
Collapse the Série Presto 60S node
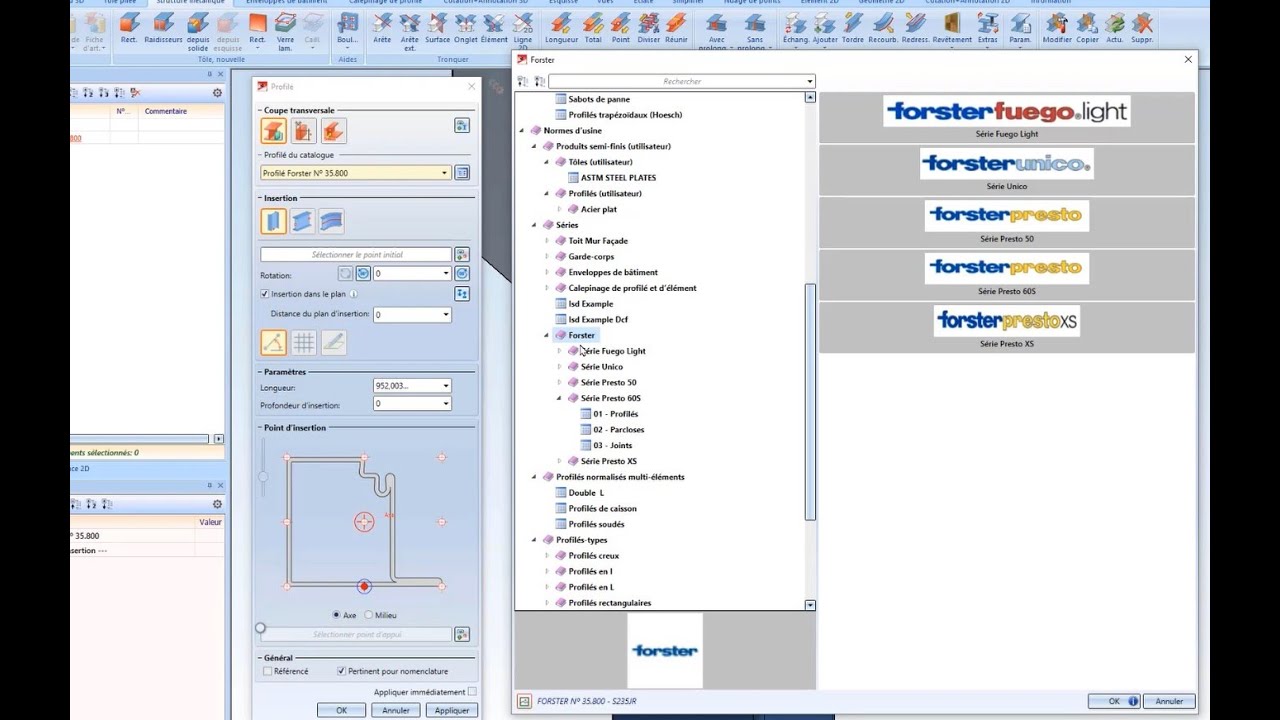pos(559,398)
